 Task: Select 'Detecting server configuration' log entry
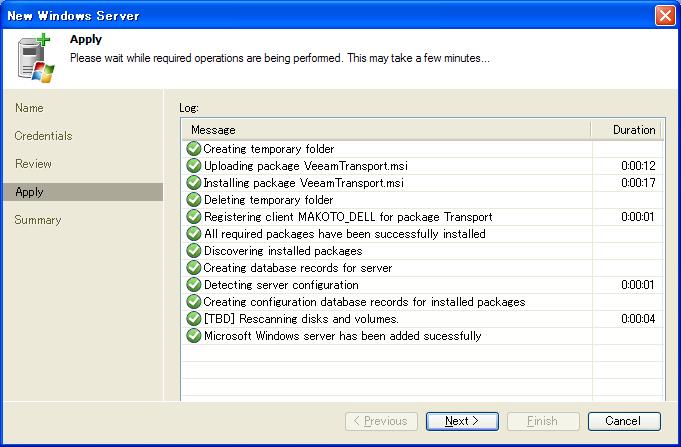[x=423, y=285]
